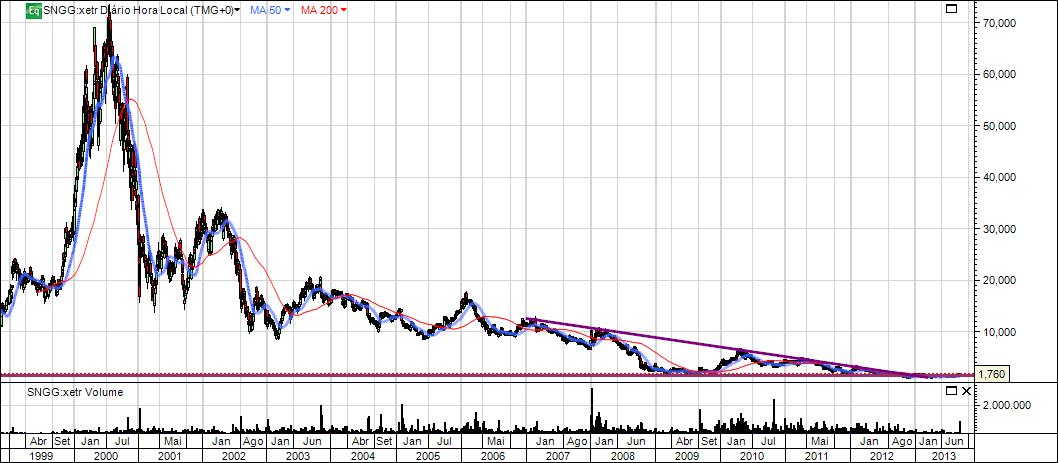Viewport: 1058px width, 463px height.
Task: Click the 60,000 price axis label
Action: (x=997, y=74)
